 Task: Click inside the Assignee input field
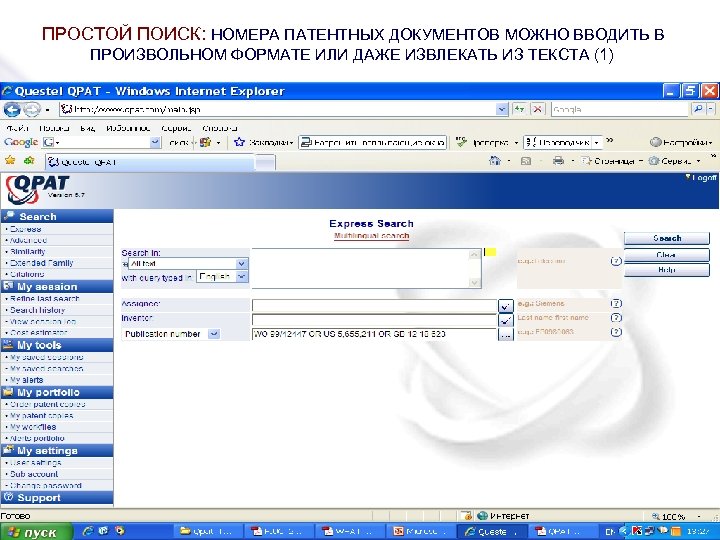point(375,305)
